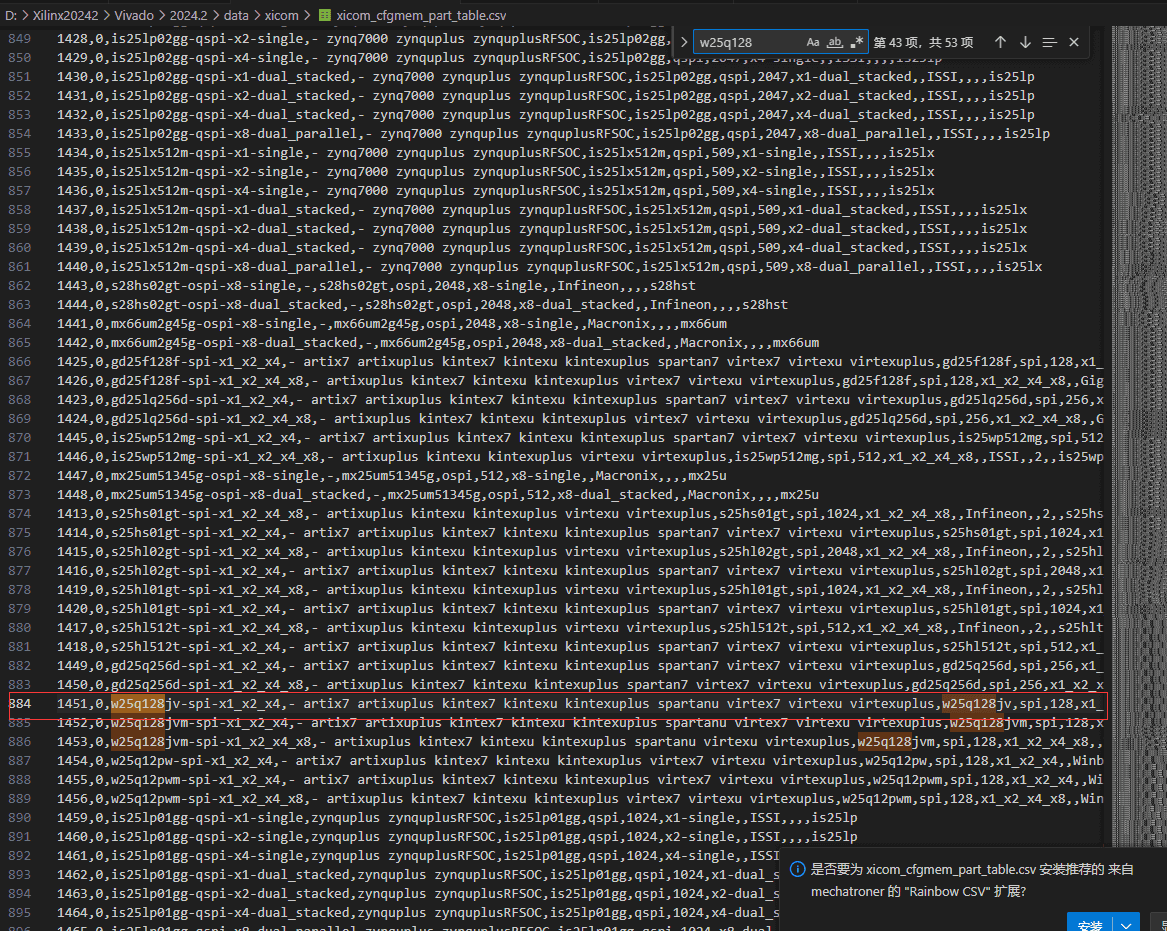
Task: Click line number 890 in the gutter
Action: tap(19, 818)
